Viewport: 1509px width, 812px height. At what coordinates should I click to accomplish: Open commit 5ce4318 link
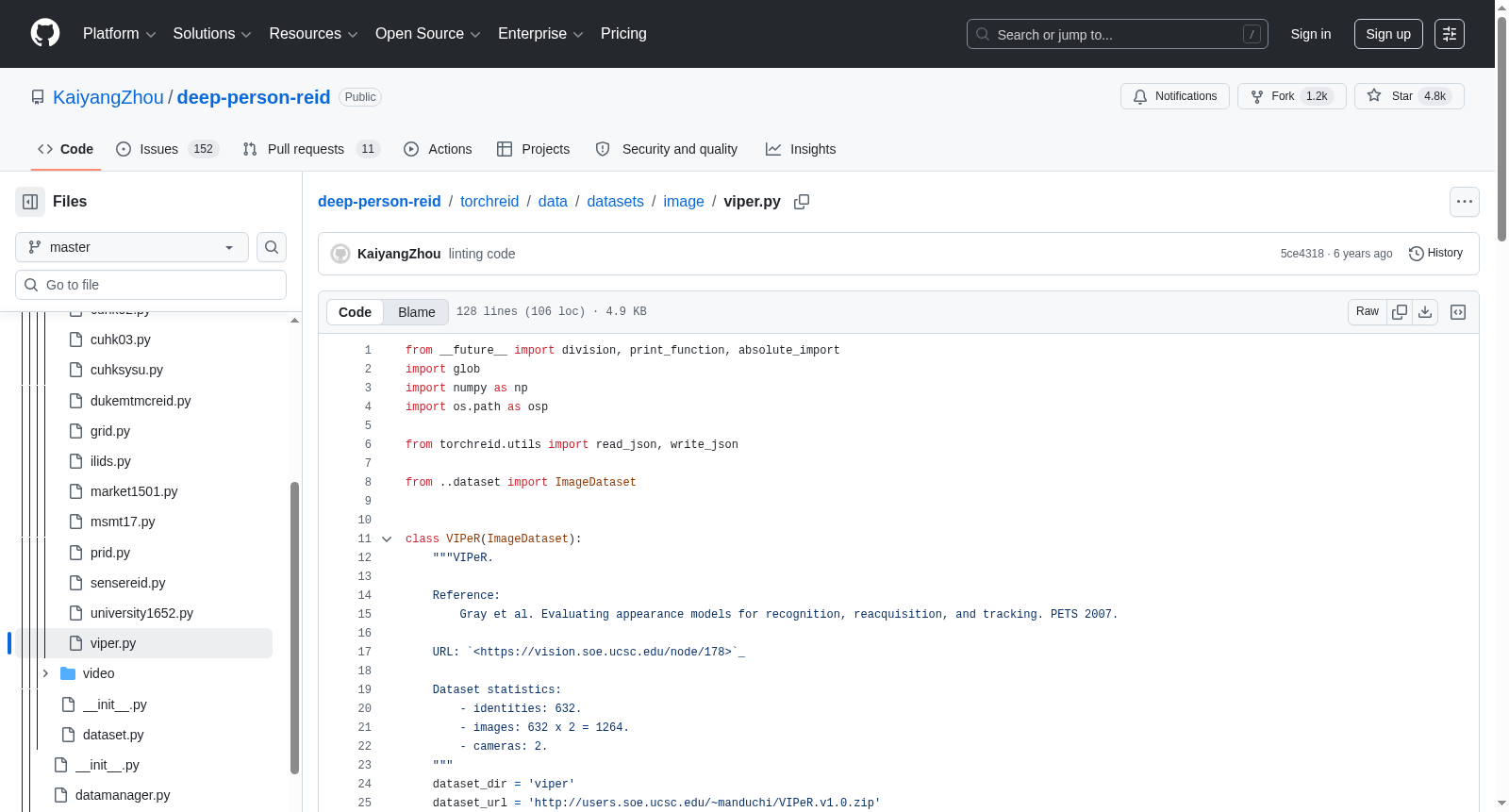point(1302,254)
